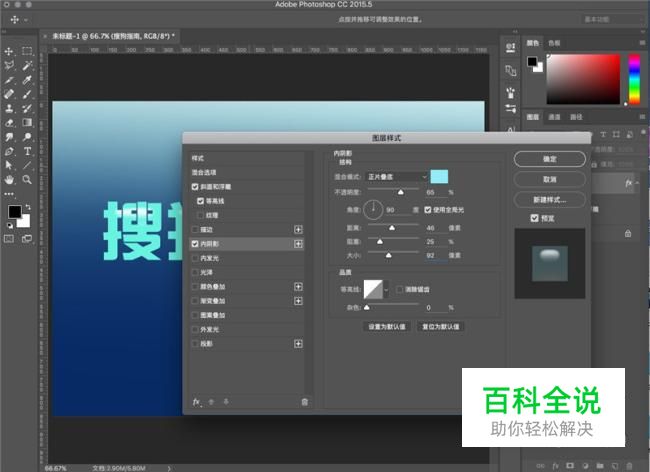Select the Horizontal Type tool
The height and width of the screenshot is (472, 650).
[x=27, y=151]
